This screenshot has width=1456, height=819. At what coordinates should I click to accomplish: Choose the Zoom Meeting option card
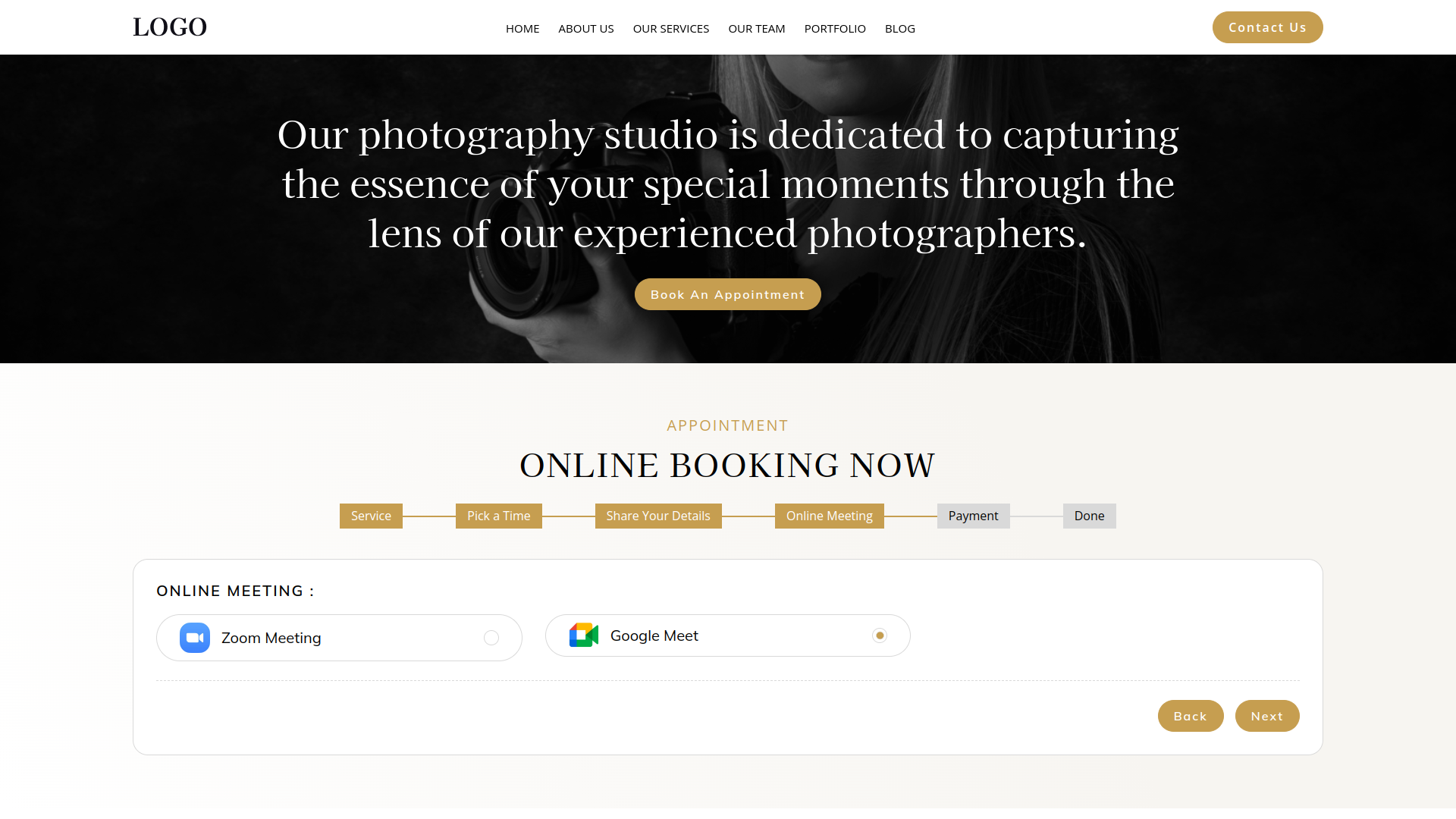pos(339,638)
